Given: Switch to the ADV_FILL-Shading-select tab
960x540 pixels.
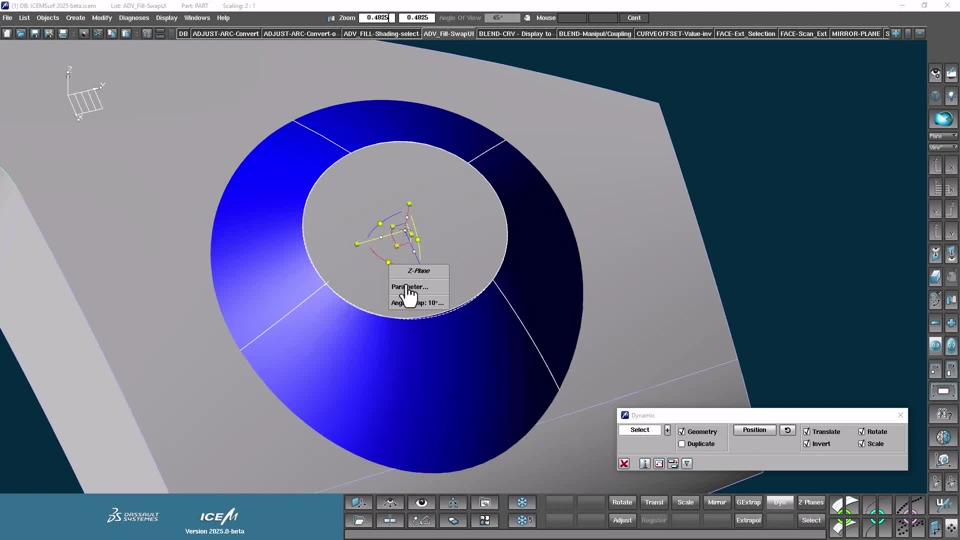Looking at the screenshot, I should tap(381, 34).
